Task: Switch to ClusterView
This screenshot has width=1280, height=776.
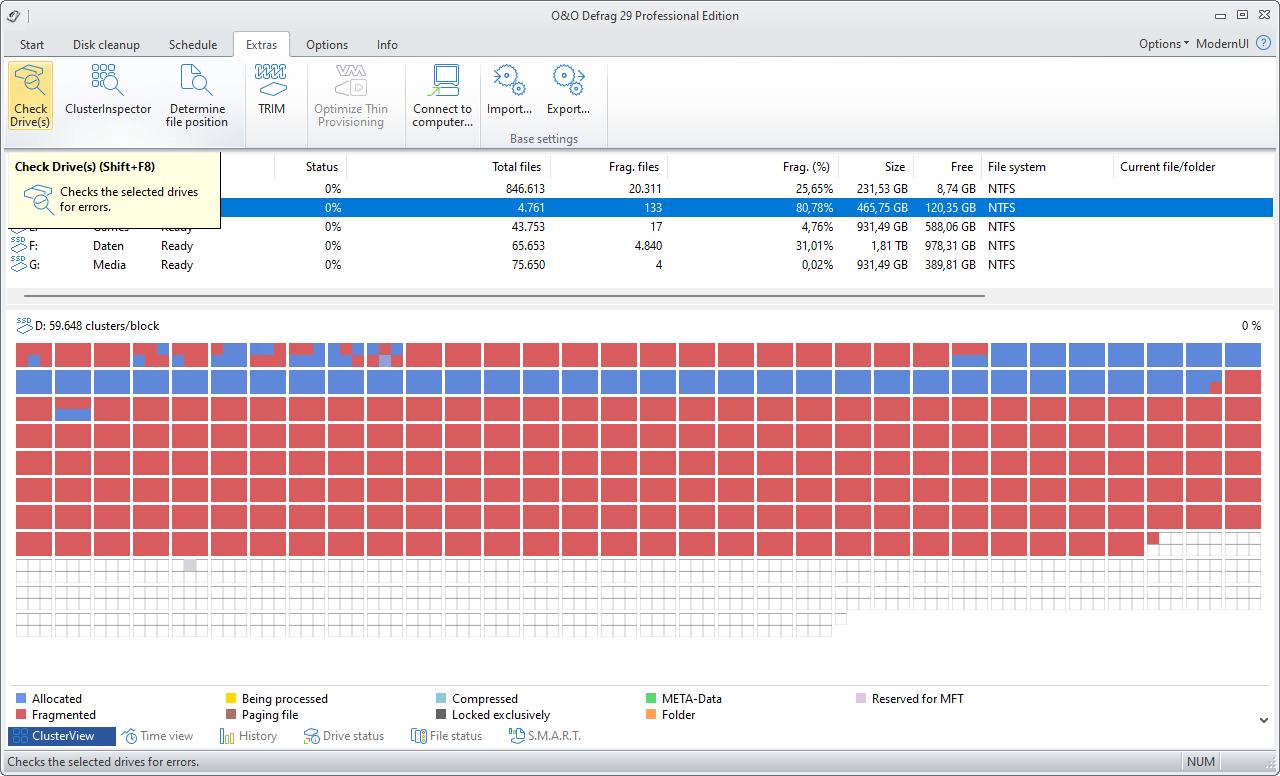Action: 62,736
